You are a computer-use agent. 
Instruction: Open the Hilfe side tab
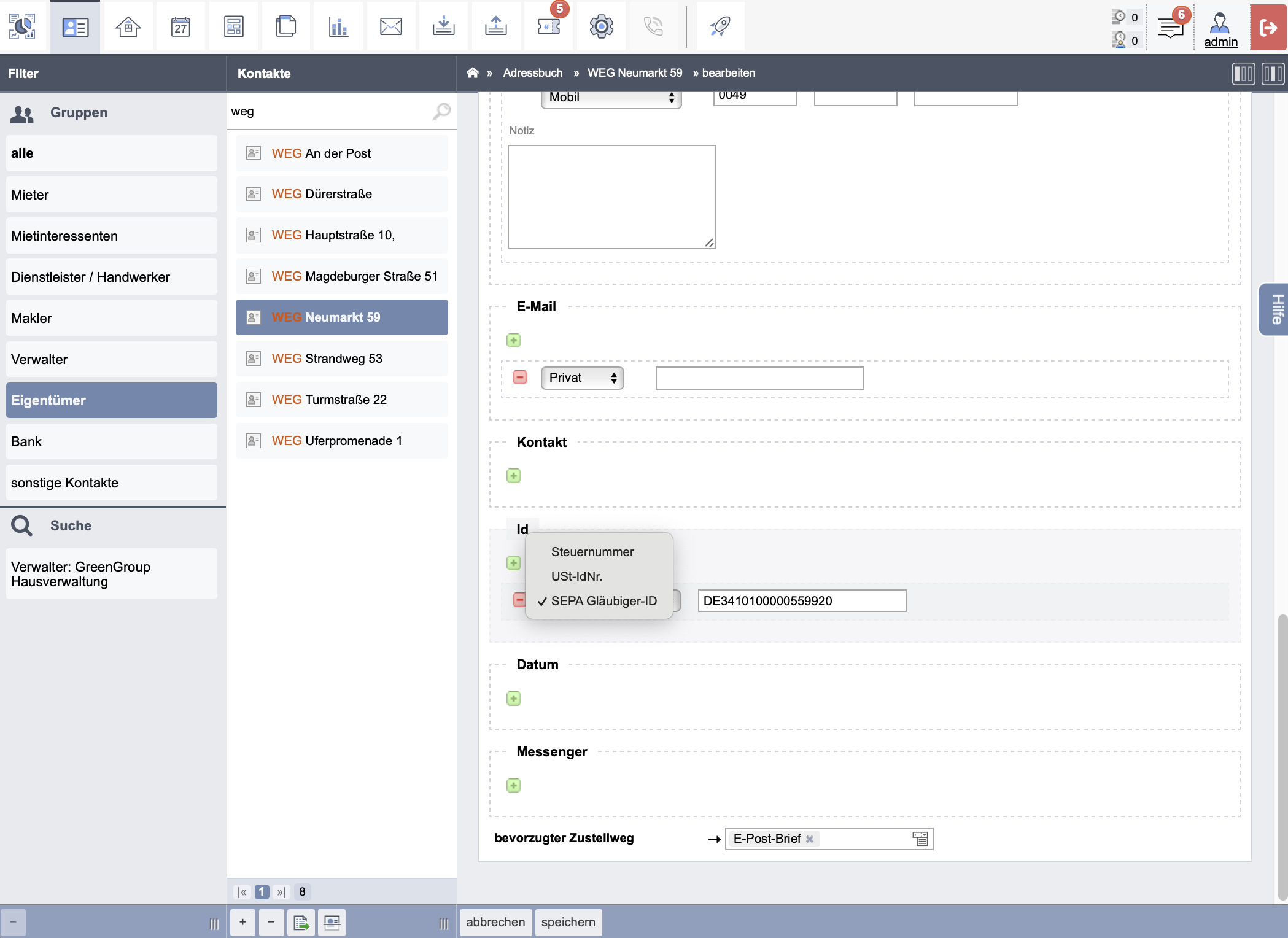[1274, 309]
